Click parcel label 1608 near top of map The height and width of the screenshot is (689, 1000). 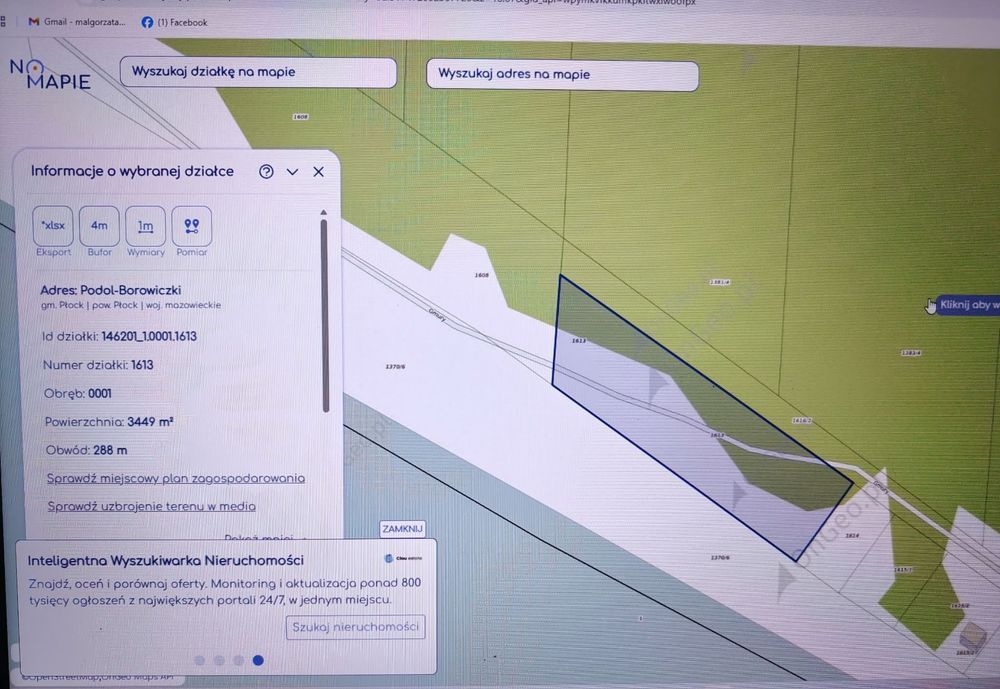coord(300,117)
